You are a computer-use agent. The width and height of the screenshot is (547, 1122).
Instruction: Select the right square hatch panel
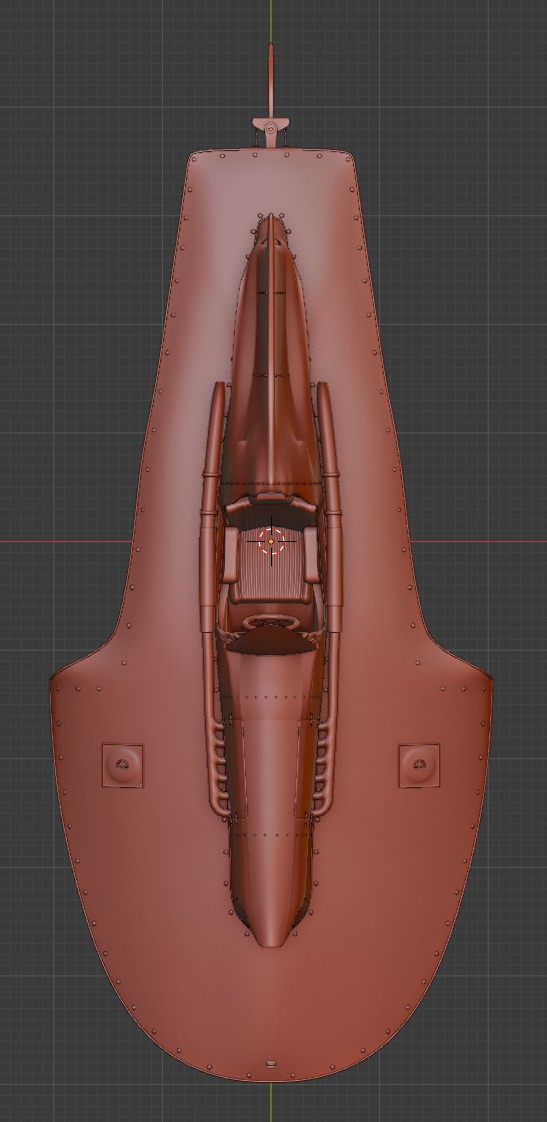pyautogui.click(x=420, y=765)
